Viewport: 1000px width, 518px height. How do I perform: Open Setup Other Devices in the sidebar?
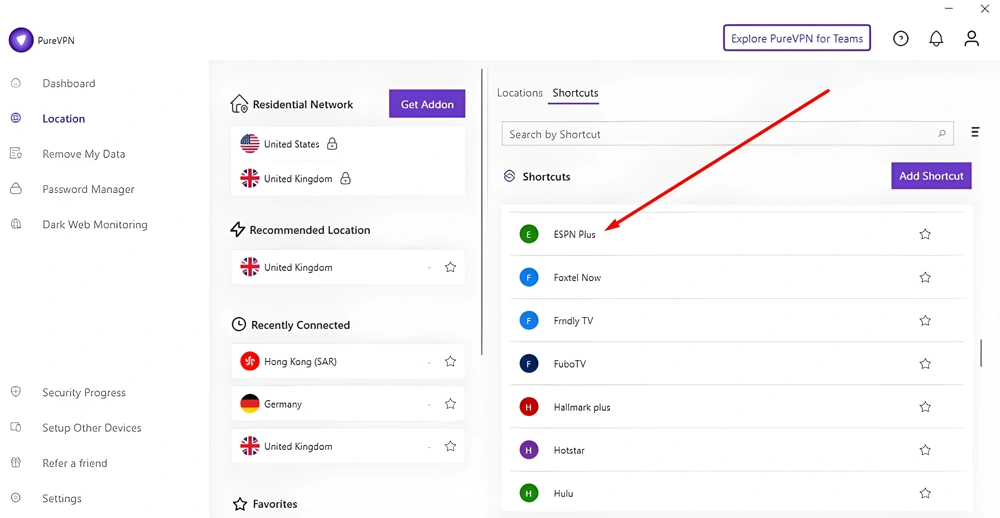[x=92, y=427]
